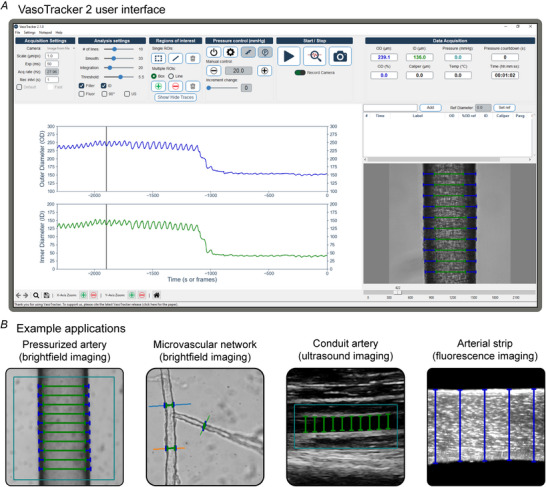The height and width of the screenshot is (487, 546).
Task: Draw a single box ROI
Action: [158, 58]
